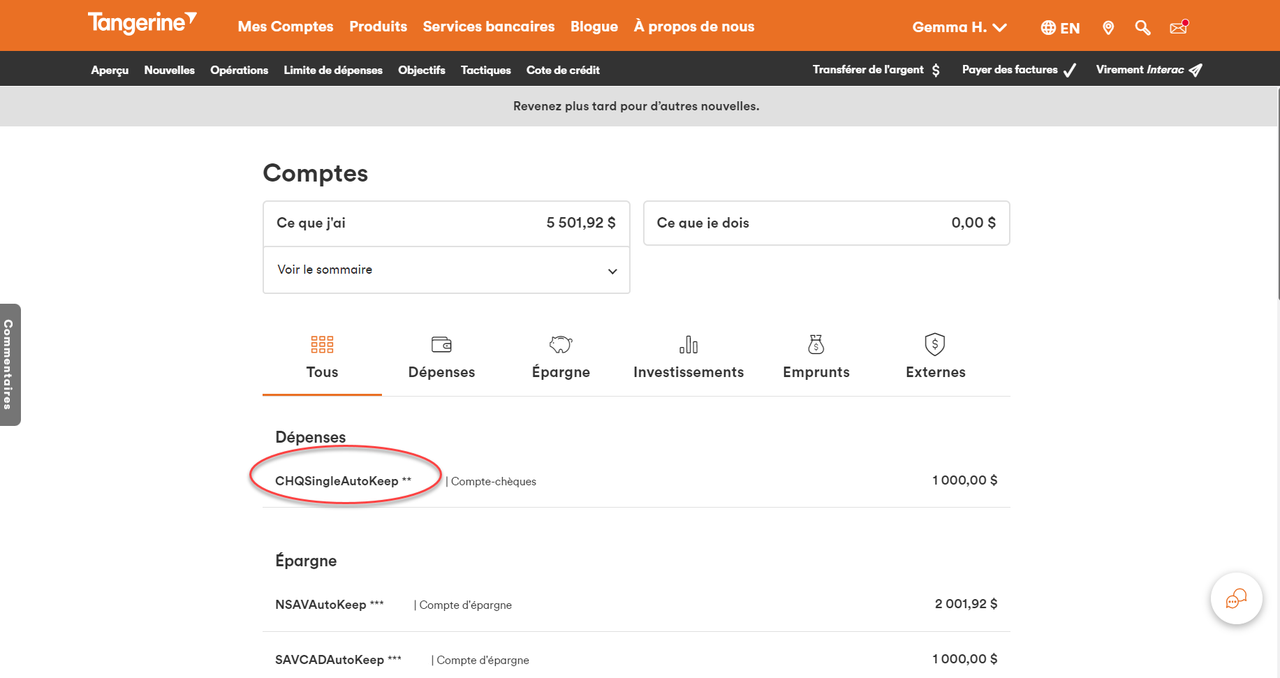
Task: Expand the Gemma H. user menu
Action: click(x=959, y=27)
